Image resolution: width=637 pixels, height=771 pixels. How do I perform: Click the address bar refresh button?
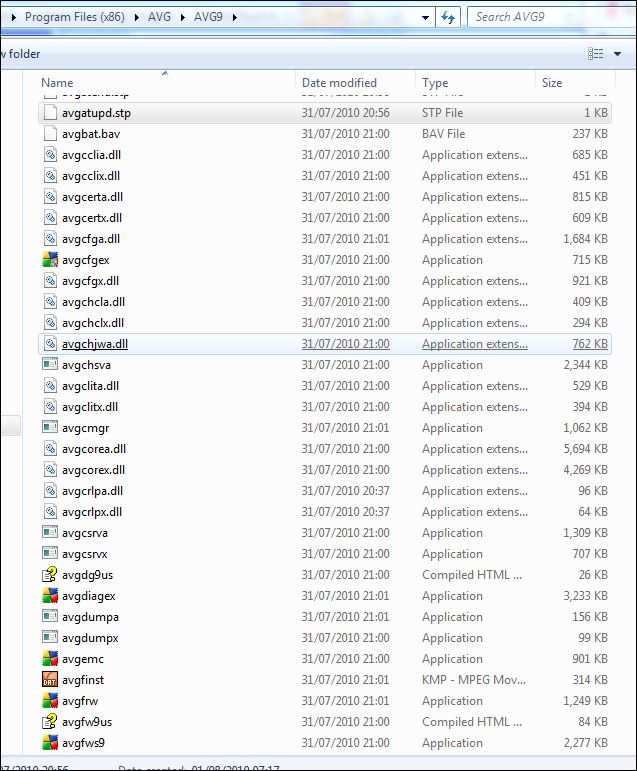tap(448, 18)
